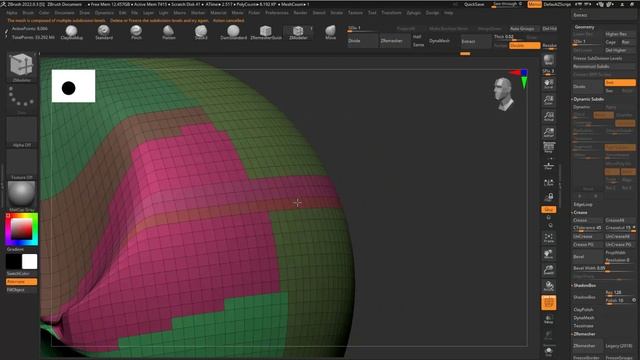Image resolution: width=640 pixels, height=360 pixels.
Task: Click the Gradient button
Action: click(x=16, y=249)
